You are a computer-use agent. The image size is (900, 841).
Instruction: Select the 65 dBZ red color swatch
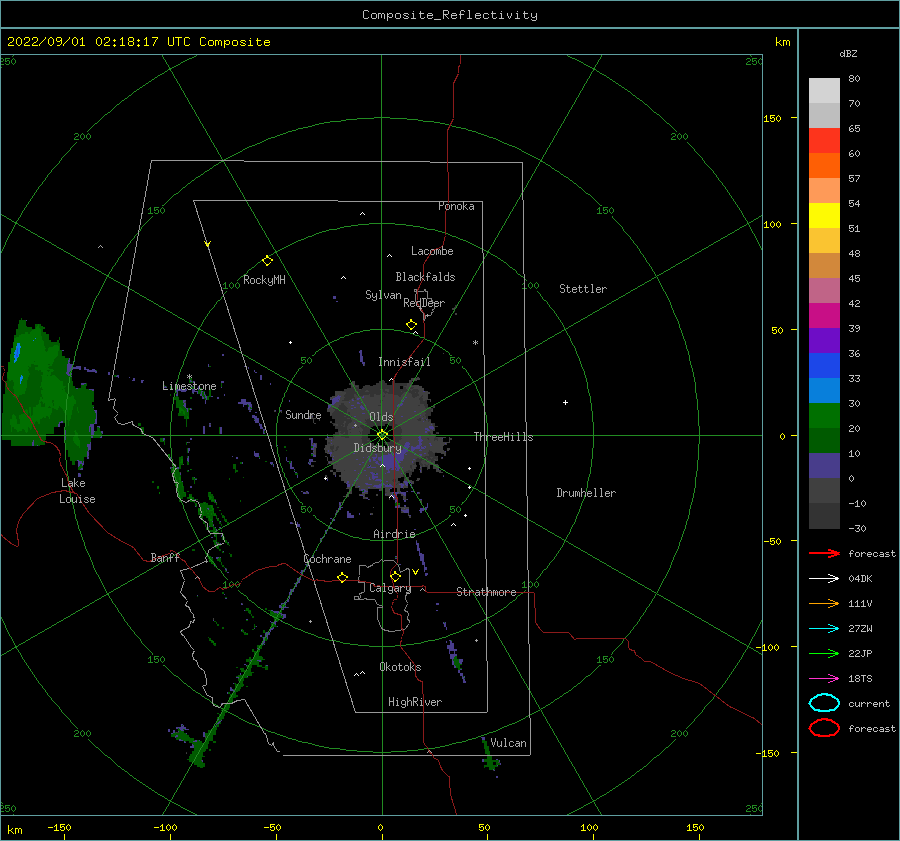[x=824, y=140]
